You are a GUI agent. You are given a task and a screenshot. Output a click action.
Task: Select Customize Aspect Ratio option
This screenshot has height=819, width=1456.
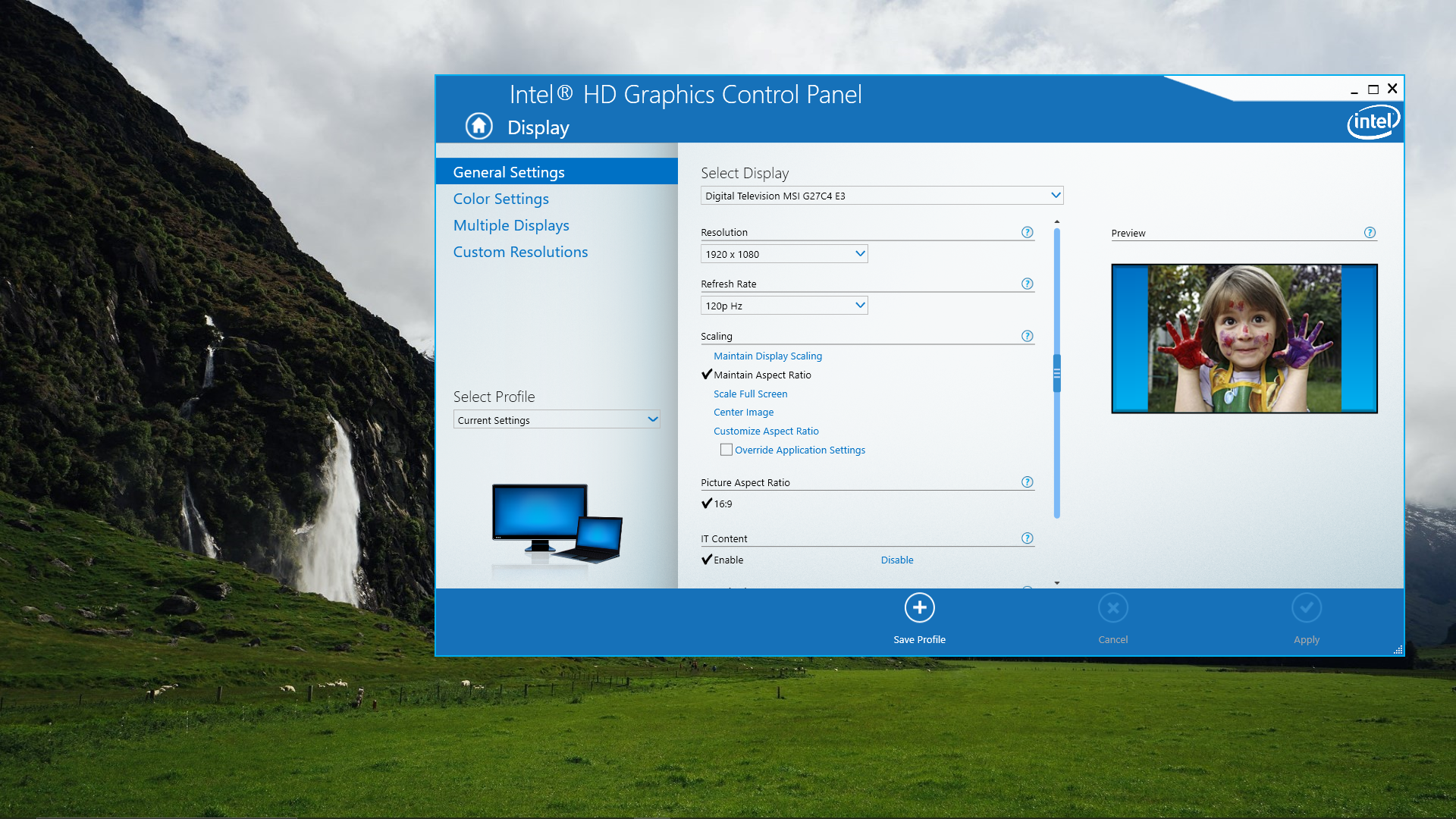point(766,431)
